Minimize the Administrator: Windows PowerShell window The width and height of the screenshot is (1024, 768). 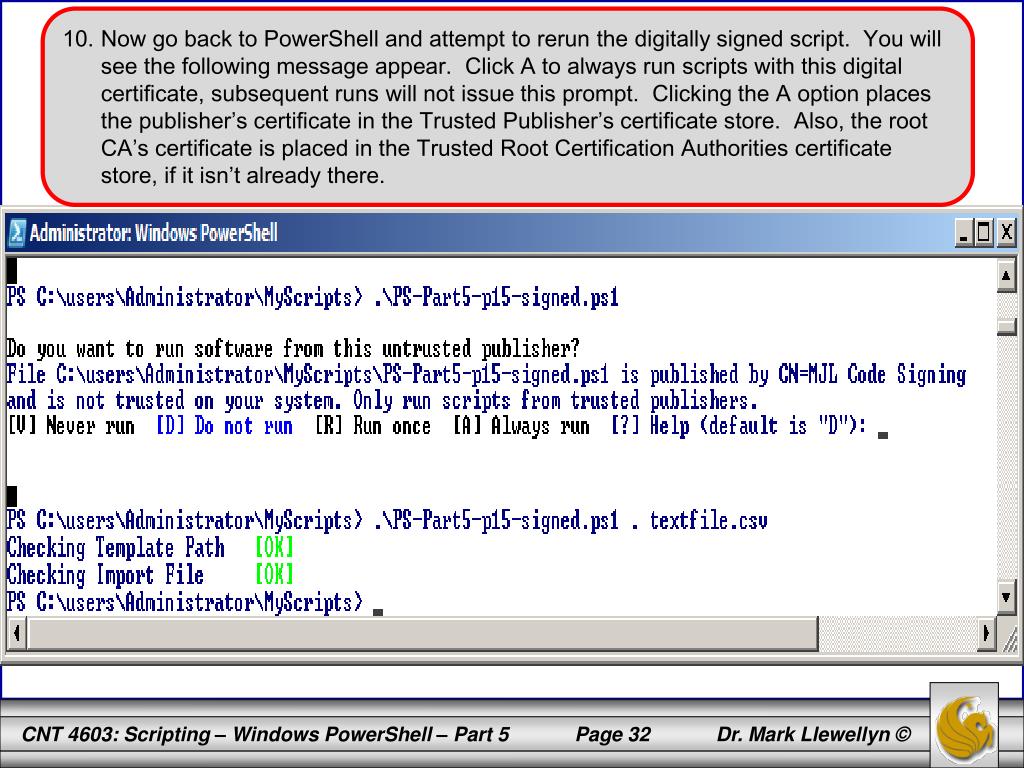point(964,232)
